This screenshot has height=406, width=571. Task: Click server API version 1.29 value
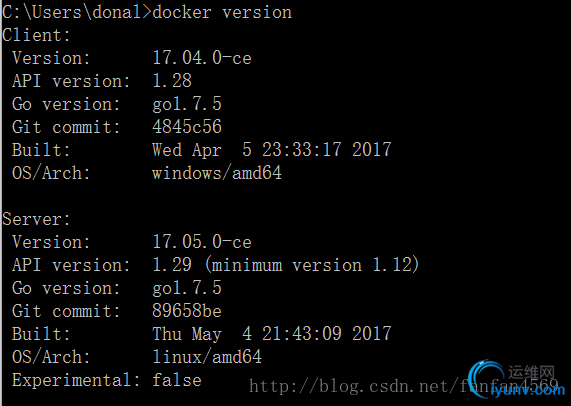pos(172,265)
